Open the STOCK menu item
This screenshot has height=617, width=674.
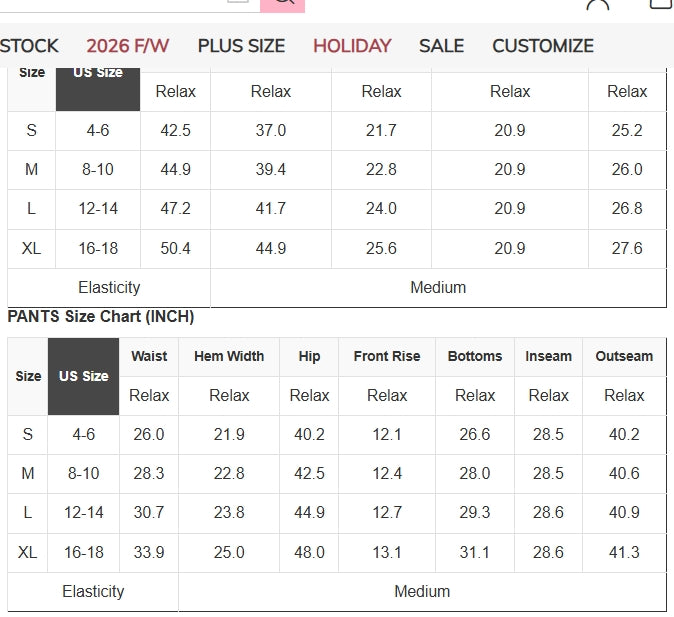pos(28,46)
